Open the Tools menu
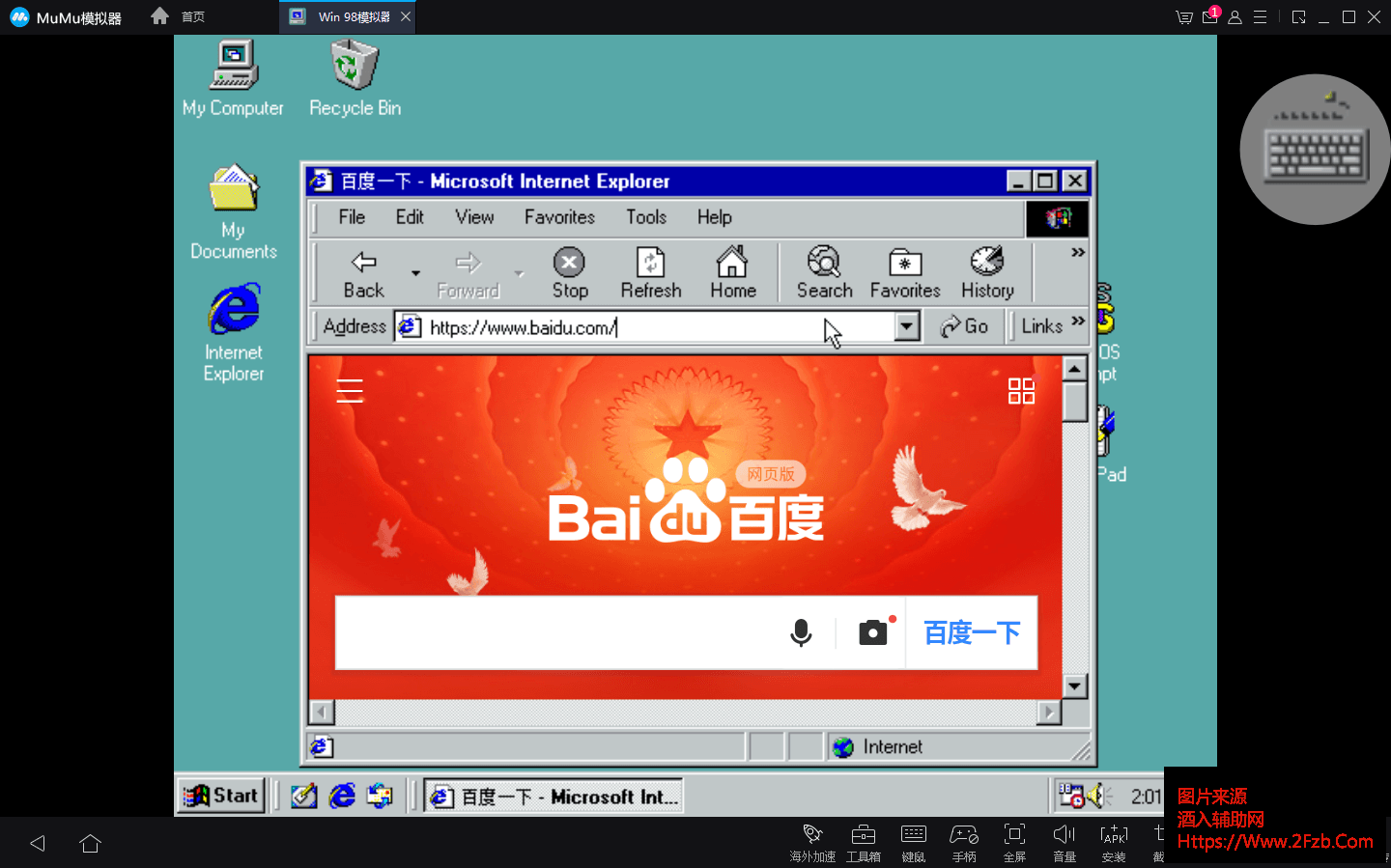1391x868 pixels. [x=646, y=217]
